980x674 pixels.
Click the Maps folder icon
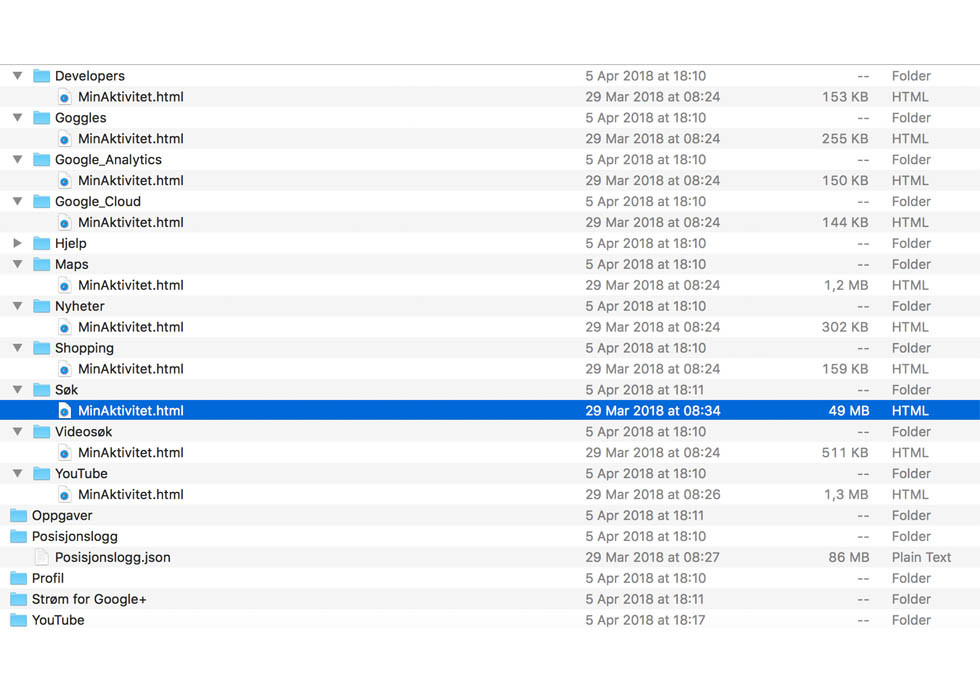tap(41, 264)
